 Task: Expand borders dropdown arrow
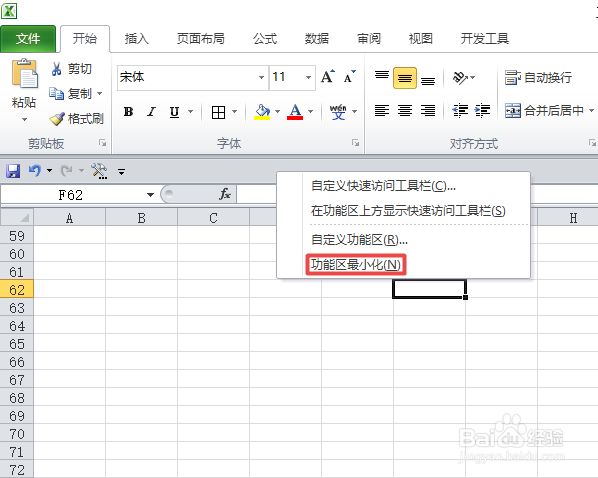coord(234,112)
